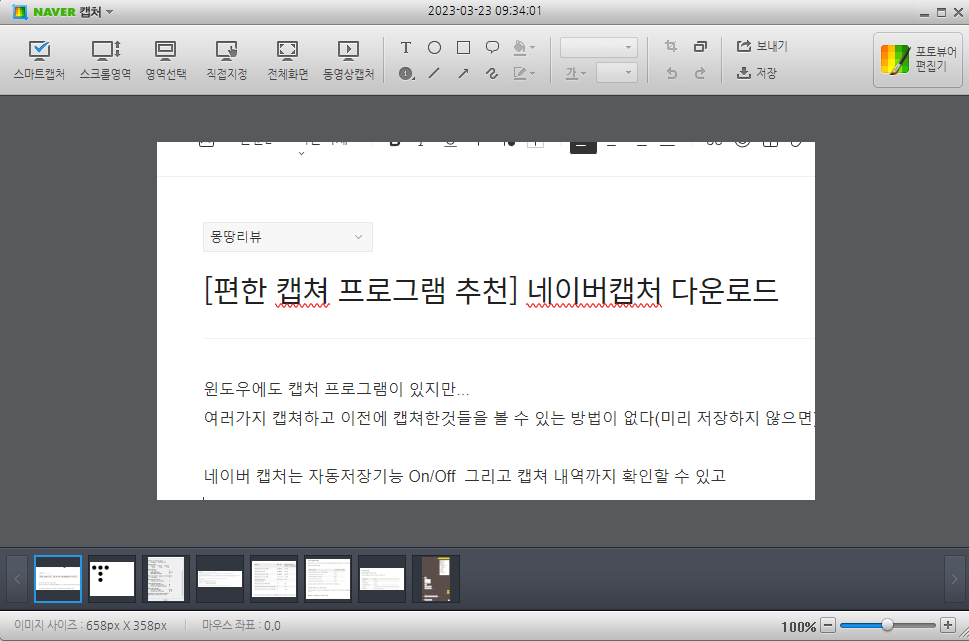Select the thumbnail with black dots
Screen dimensions: 969x641
112,579
